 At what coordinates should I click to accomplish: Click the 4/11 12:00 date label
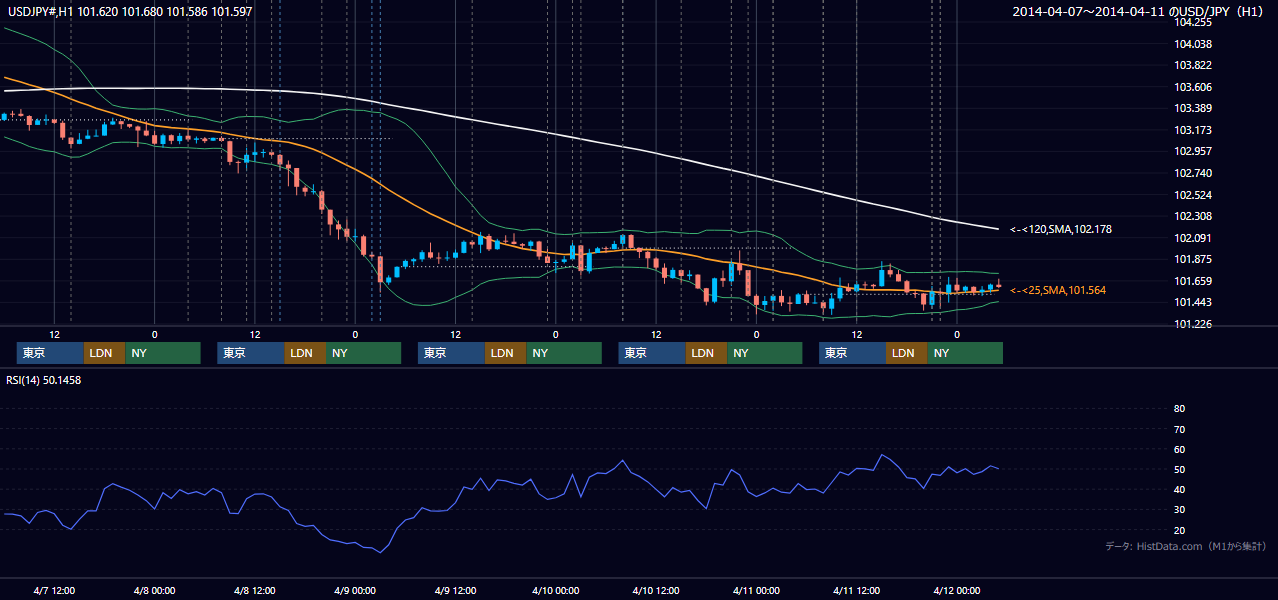[856, 590]
